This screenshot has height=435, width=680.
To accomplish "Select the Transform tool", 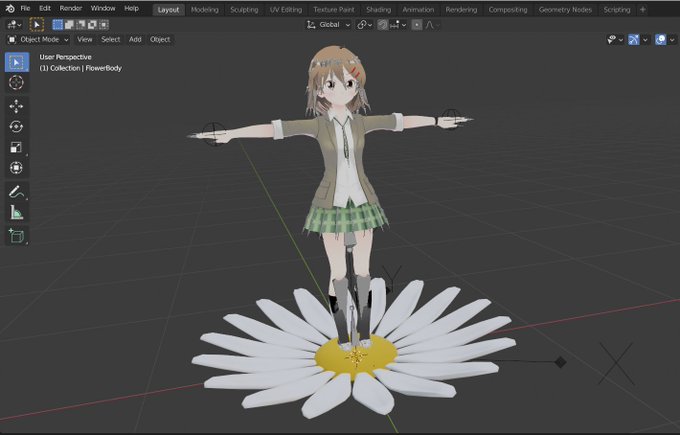I will pyautogui.click(x=16, y=167).
